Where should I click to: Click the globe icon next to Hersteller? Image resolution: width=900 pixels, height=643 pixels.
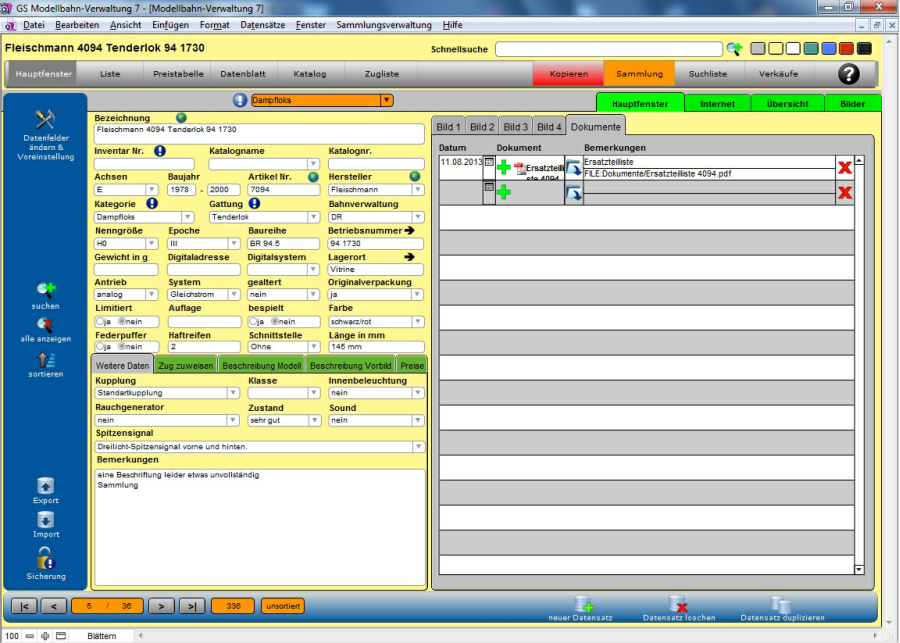point(415,177)
